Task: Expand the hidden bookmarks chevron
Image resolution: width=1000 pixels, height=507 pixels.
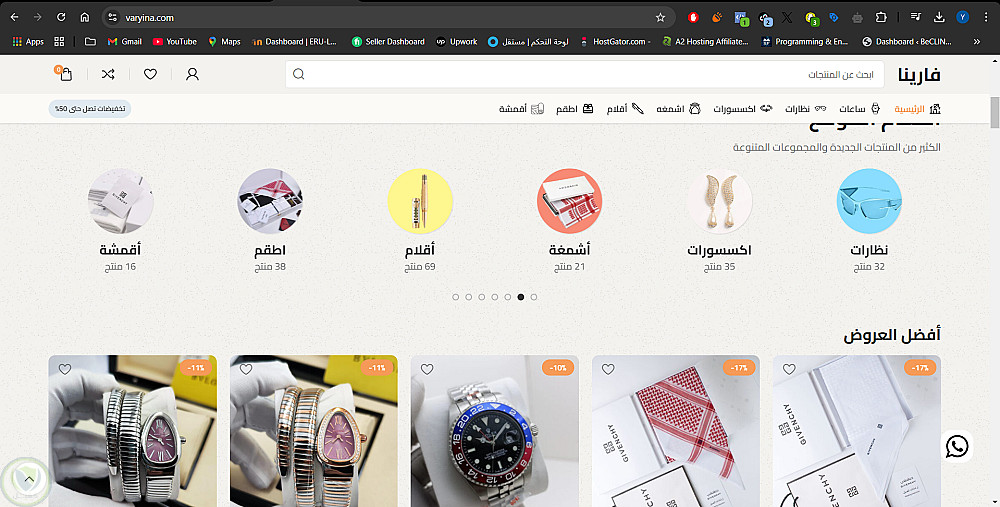Action: (976, 41)
